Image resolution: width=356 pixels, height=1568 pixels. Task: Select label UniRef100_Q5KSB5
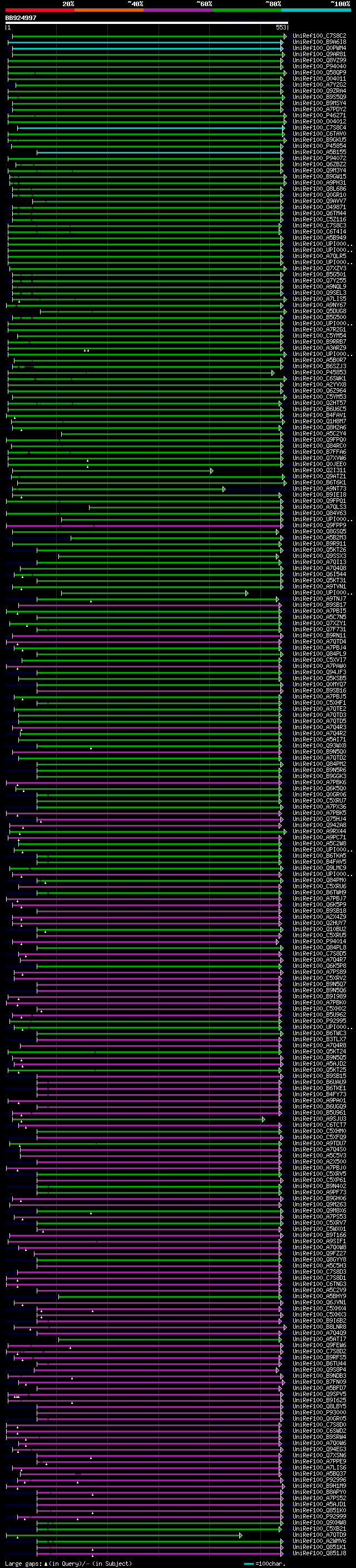pyautogui.click(x=319, y=678)
